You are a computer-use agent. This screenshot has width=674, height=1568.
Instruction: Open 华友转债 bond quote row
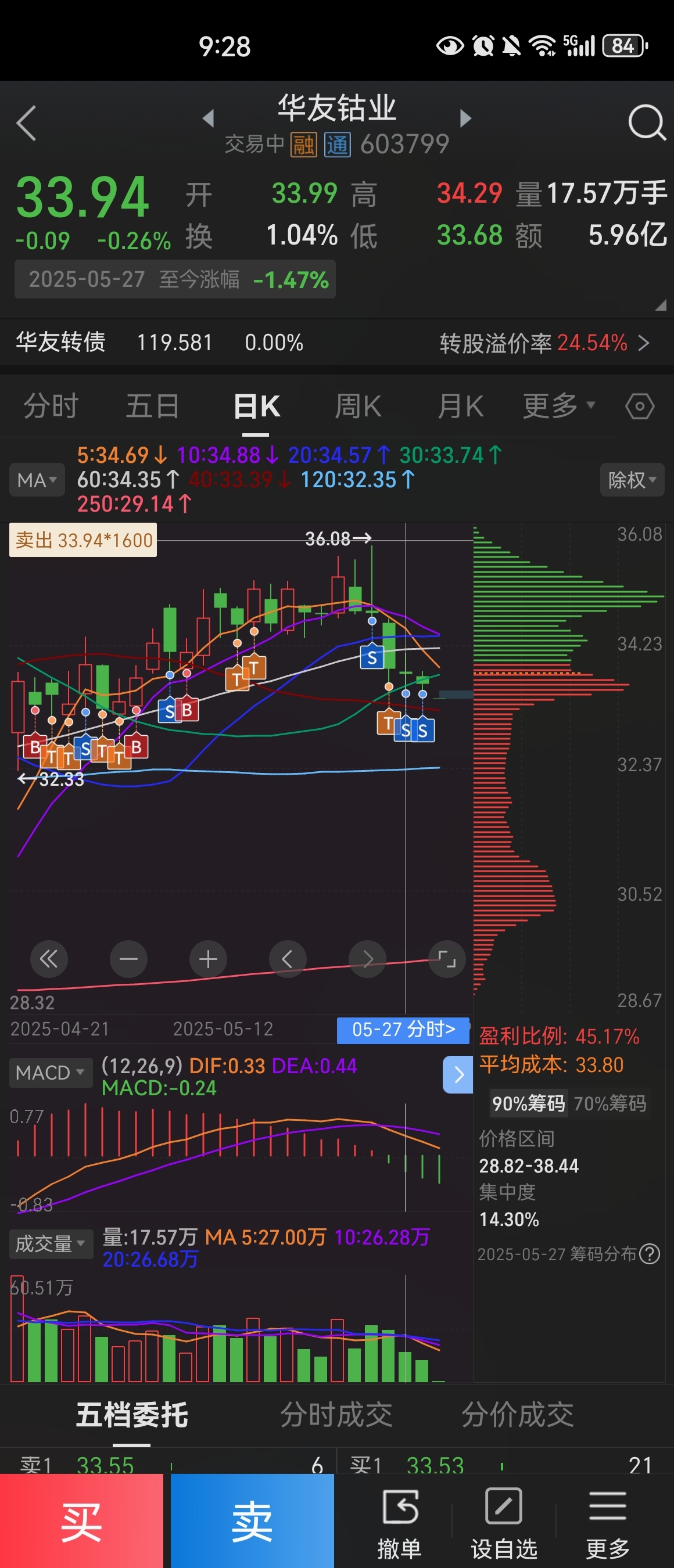point(336,343)
